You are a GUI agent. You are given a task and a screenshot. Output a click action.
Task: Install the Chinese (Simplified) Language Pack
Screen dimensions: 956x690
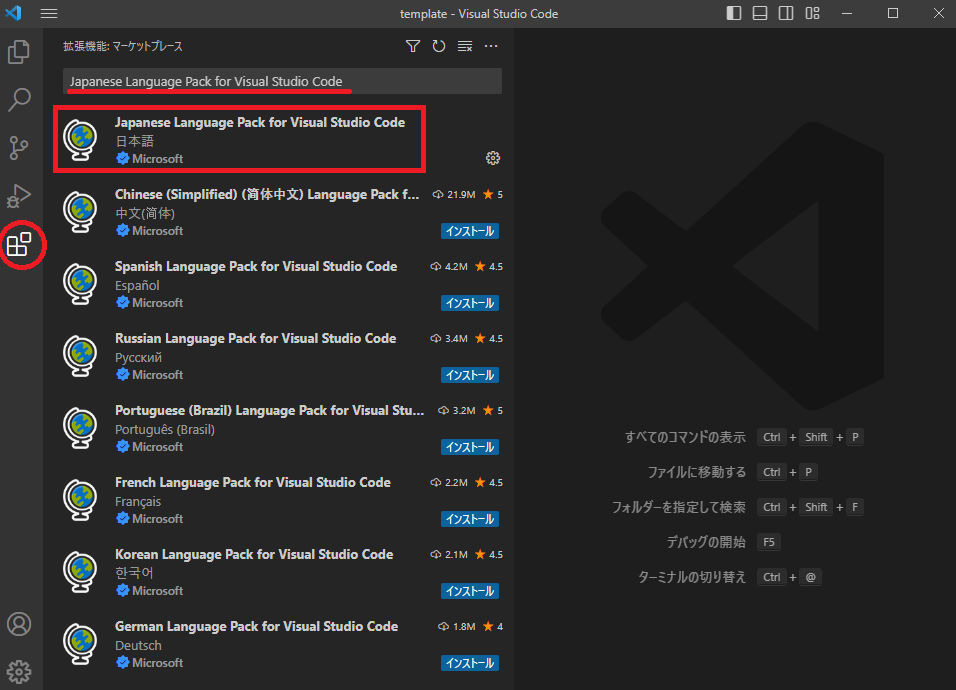point(469,231)
